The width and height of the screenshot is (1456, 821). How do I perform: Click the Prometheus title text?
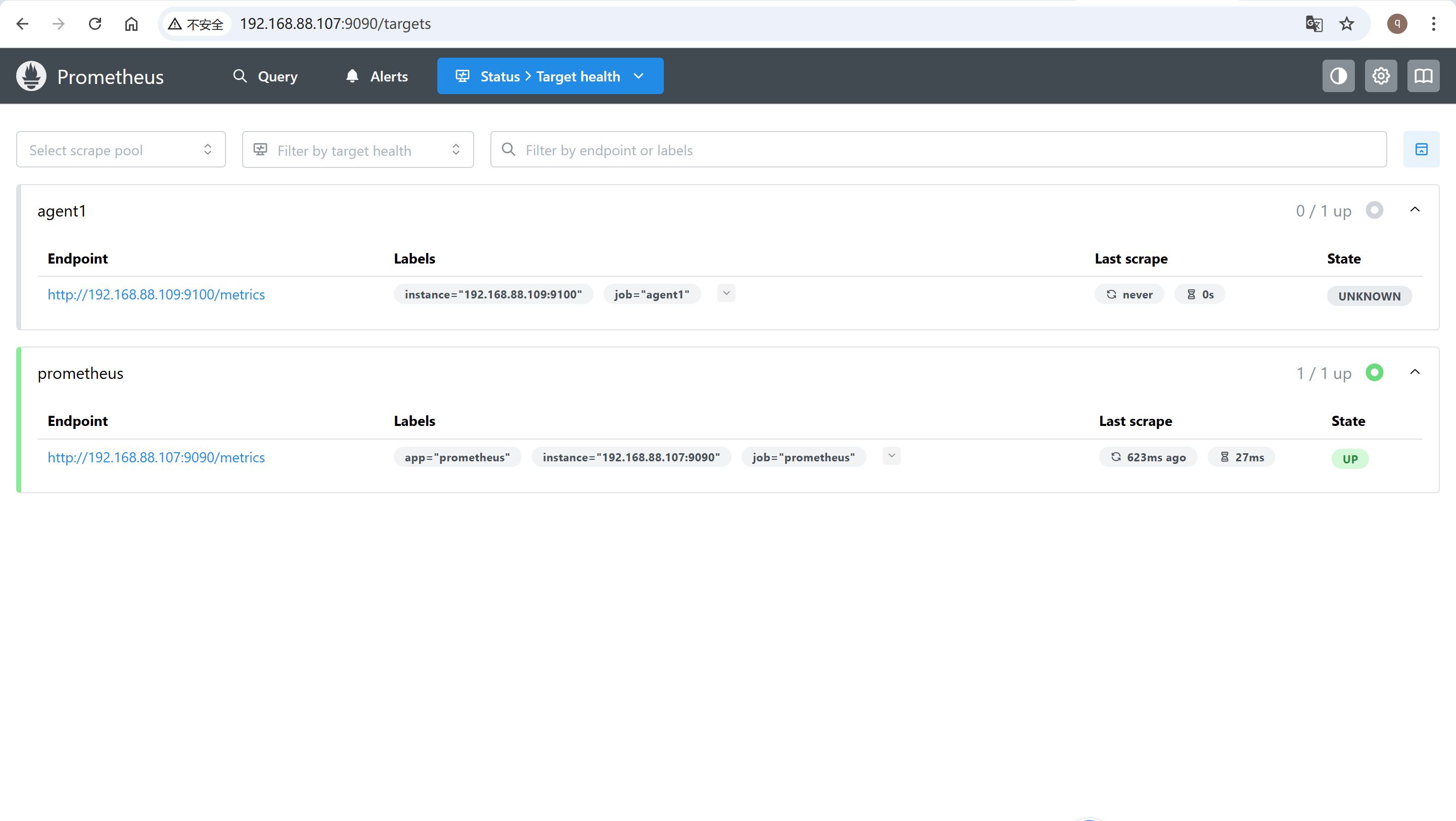110,77
